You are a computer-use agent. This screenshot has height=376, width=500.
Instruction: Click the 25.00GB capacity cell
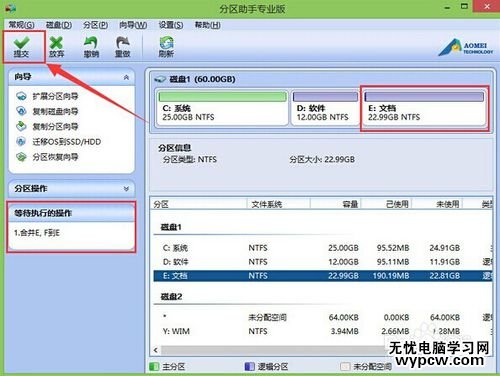(343, 248)
